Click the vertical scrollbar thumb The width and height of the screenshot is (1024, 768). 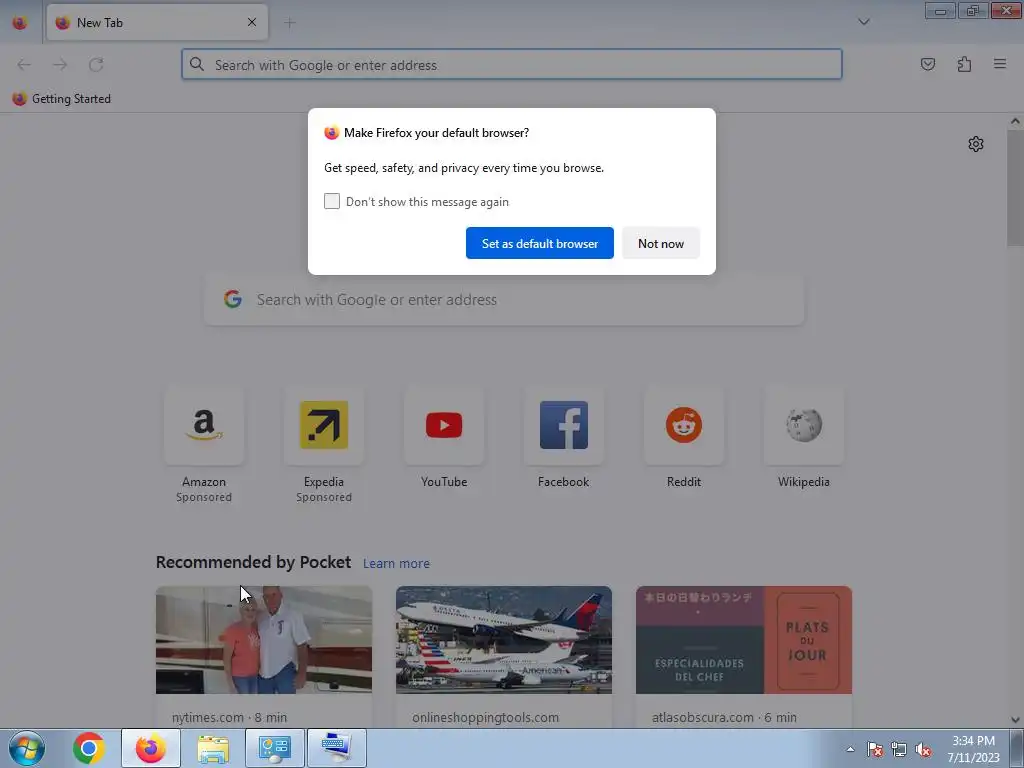pos(1015,188)
